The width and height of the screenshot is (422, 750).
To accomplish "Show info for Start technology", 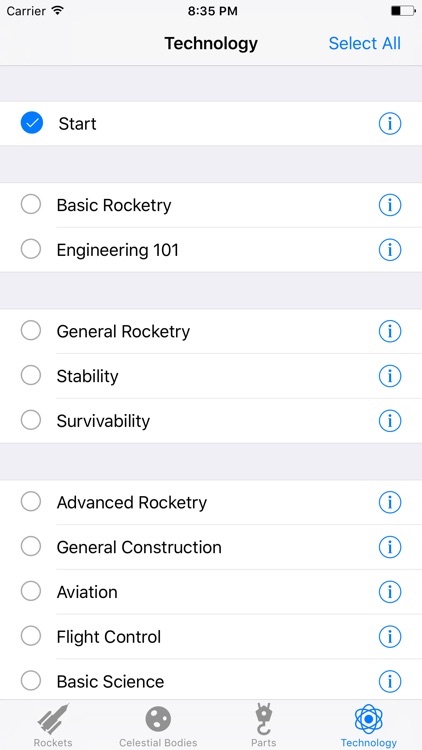I will point(389,124).
